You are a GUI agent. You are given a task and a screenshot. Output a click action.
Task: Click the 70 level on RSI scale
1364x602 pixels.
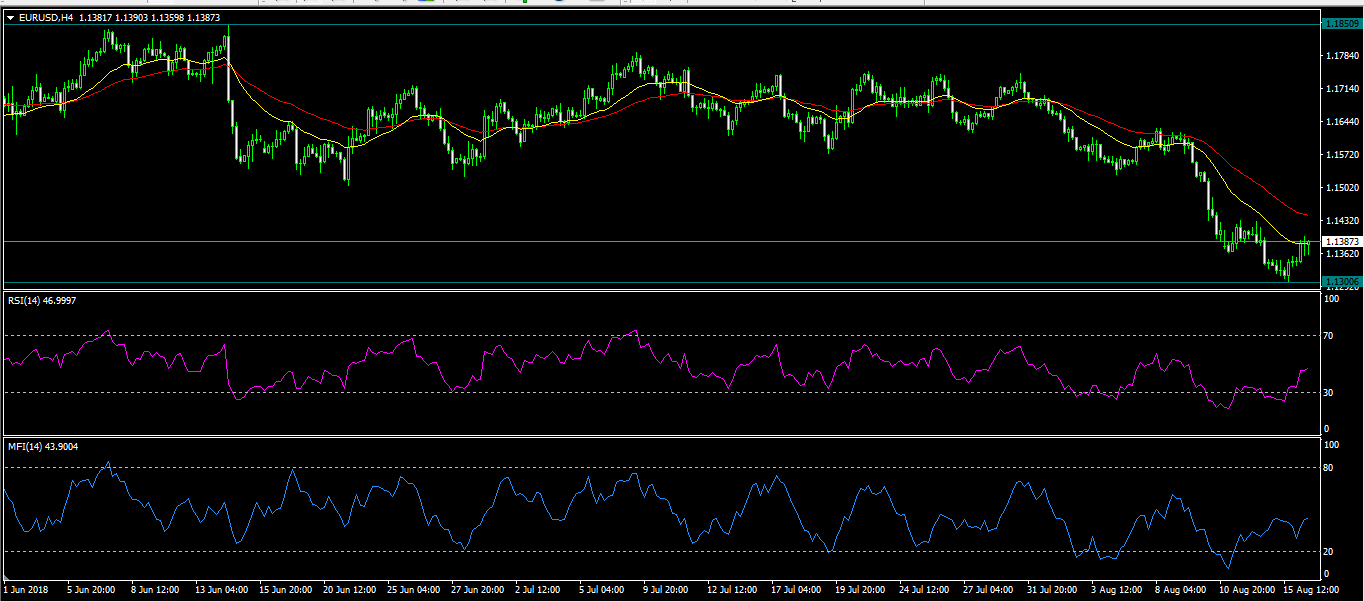pyautogui.click(x=1329, y=336)
